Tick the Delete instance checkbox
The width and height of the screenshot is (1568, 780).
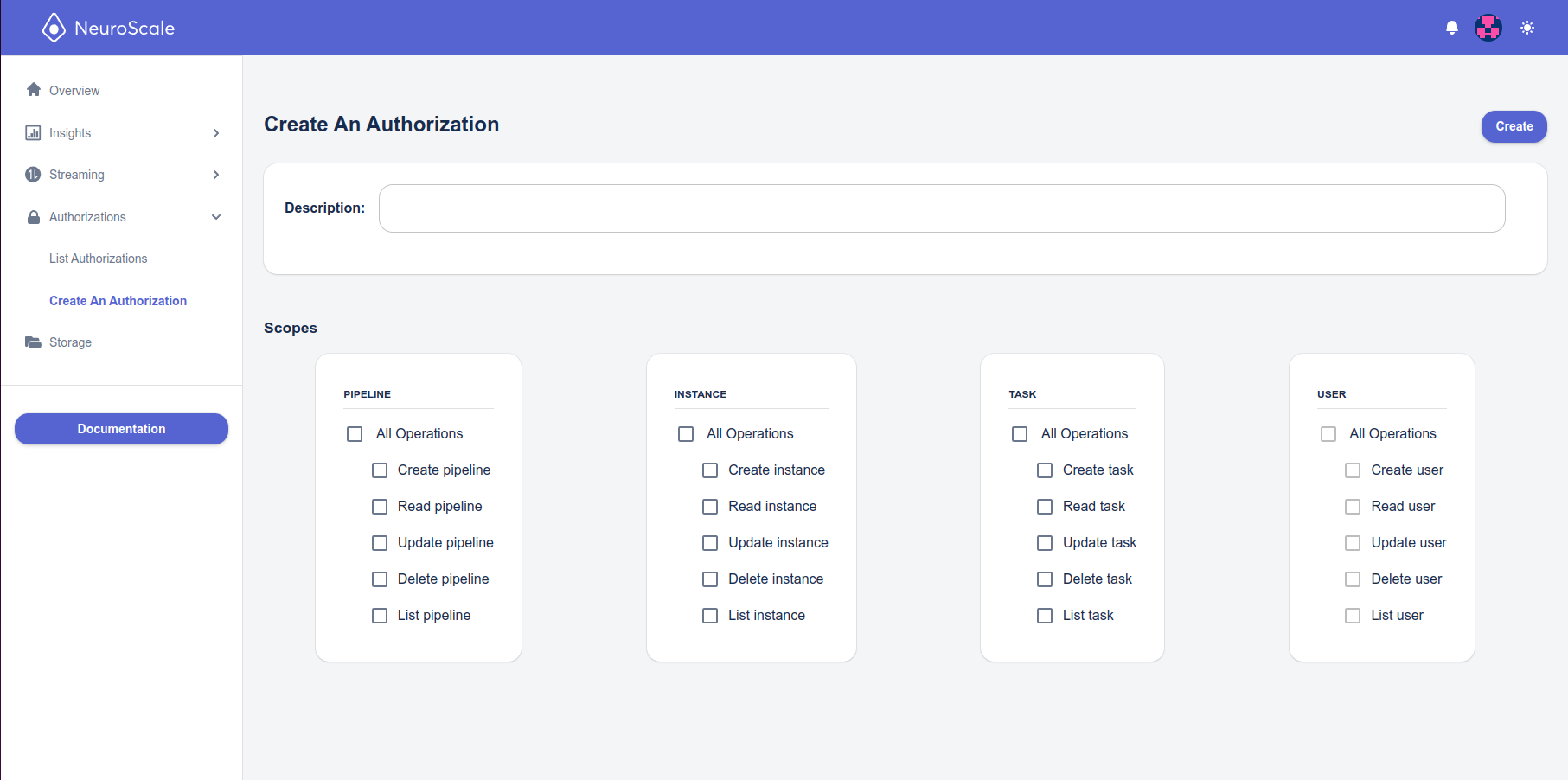[710, 579]
